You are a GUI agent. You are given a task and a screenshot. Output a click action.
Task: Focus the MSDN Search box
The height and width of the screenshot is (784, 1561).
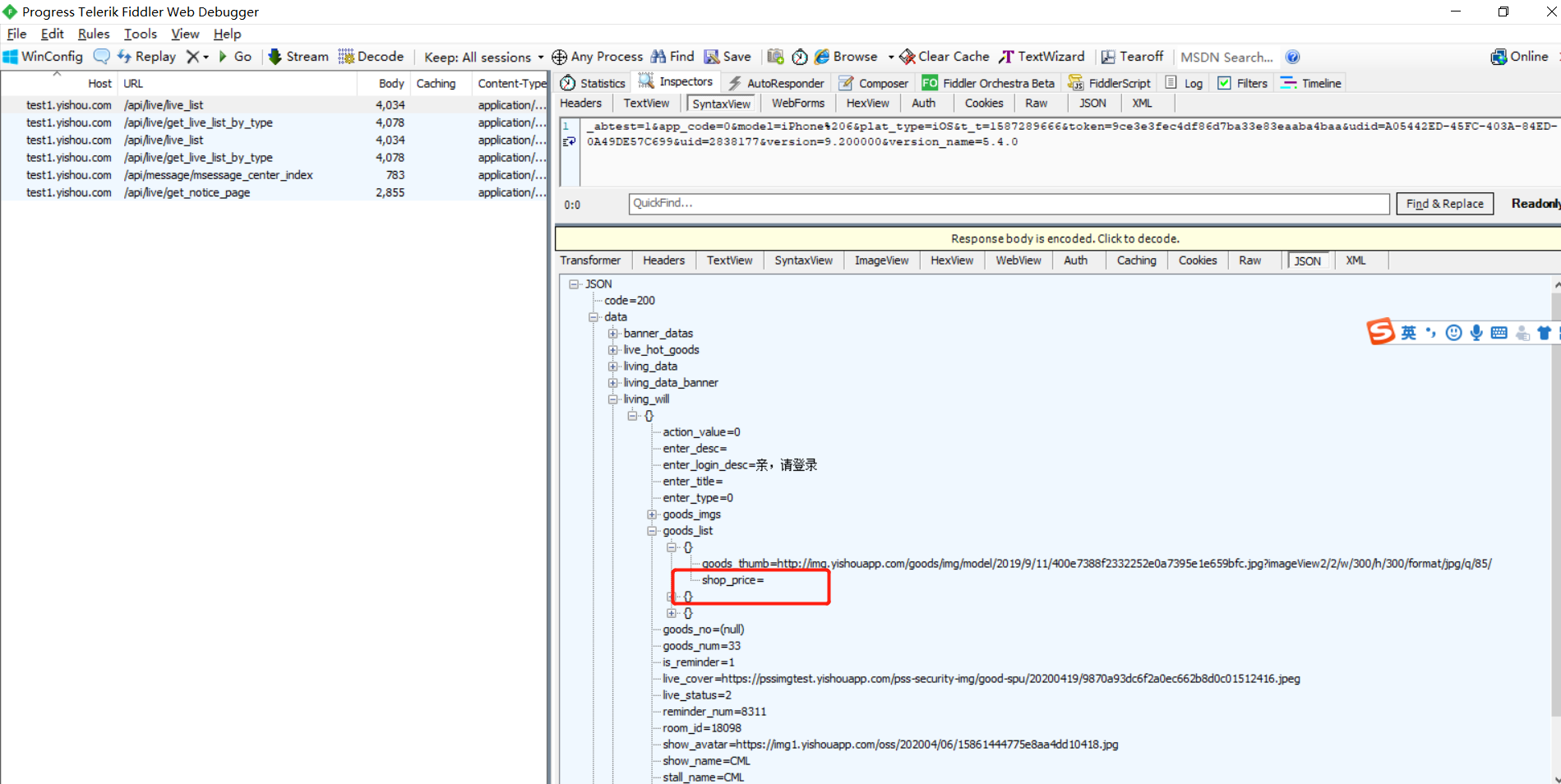pyautogui.click(x=1226, y=58)
